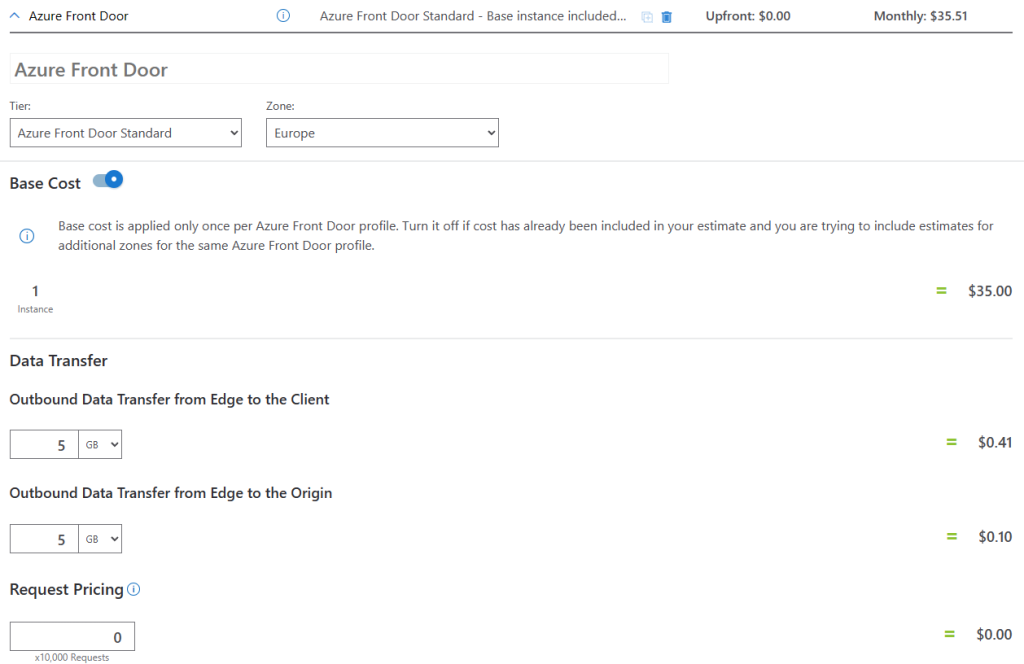
Task: Click the Azure Front Door header title
Action: click(x=78, y=16)
